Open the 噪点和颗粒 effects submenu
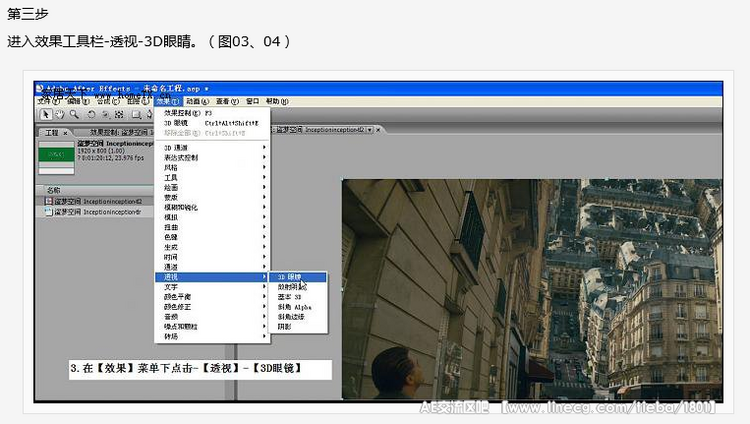Screen dimensions: 750x424 coord(212,326)
